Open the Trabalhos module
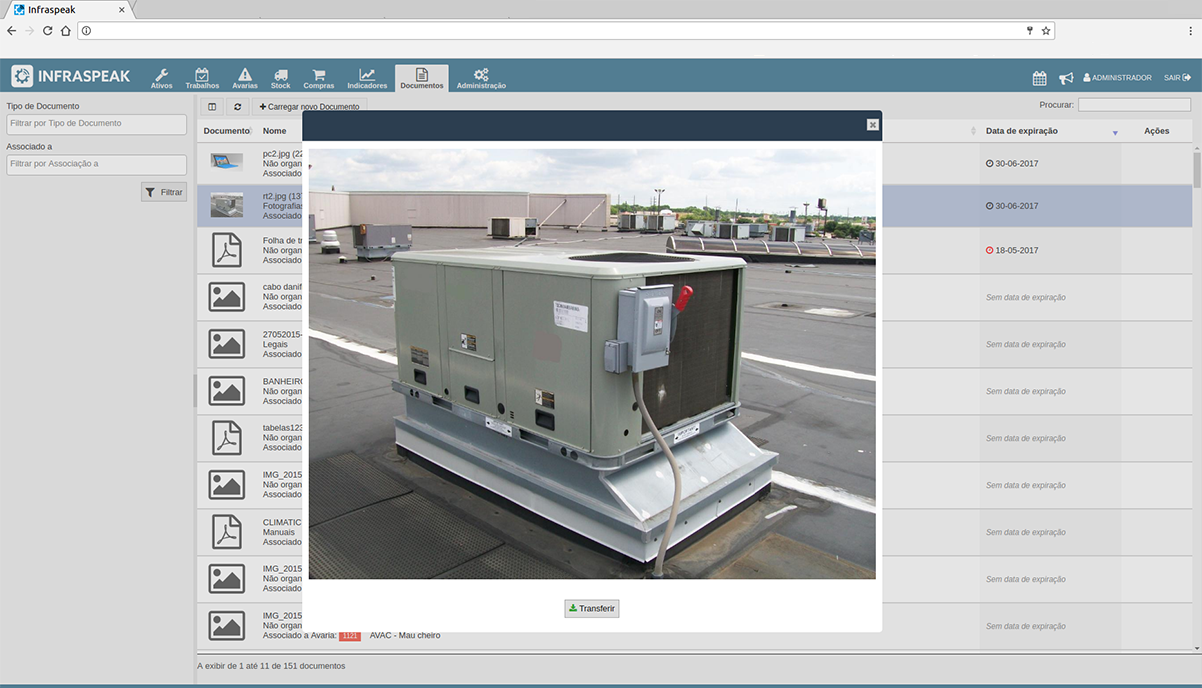 202,78
